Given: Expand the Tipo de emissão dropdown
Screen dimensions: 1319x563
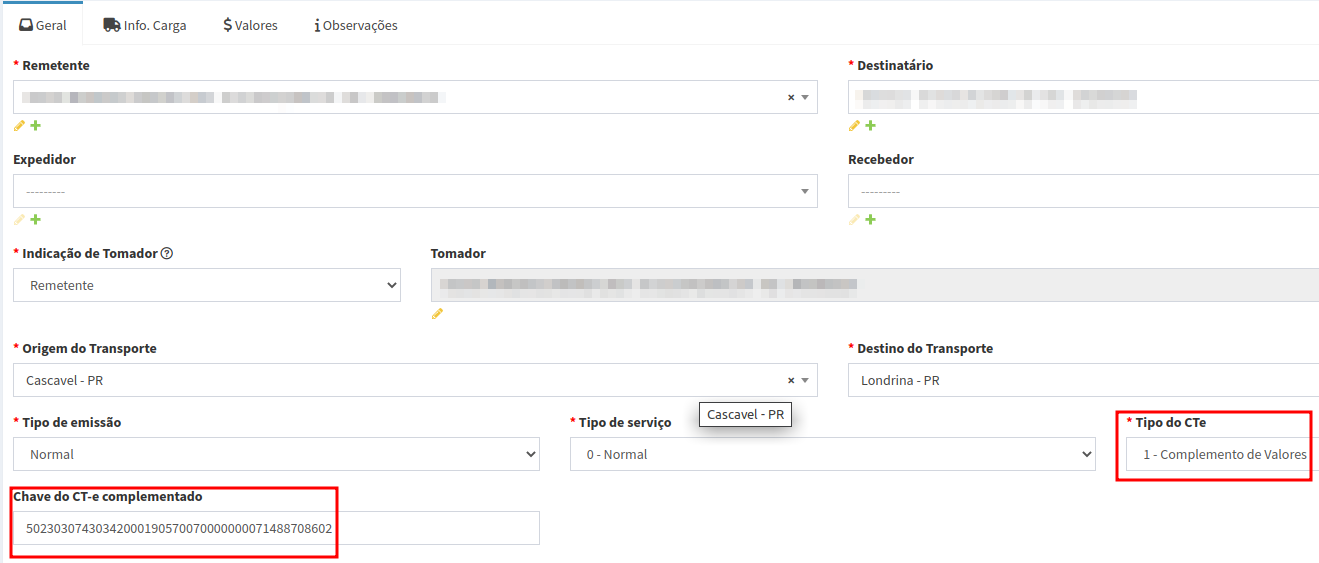Looking at the screenshot, I should coord(276,455).
